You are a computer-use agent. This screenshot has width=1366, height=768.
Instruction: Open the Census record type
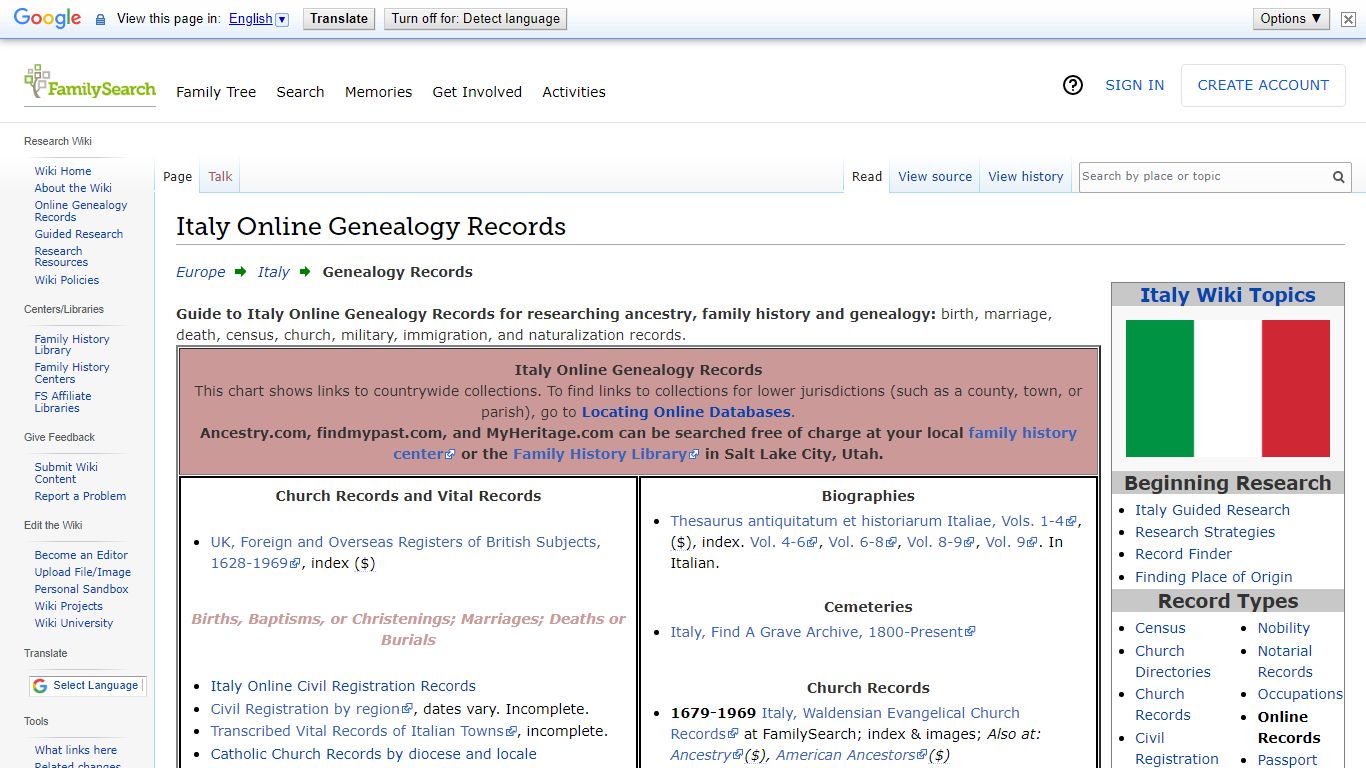(1160, 628)
